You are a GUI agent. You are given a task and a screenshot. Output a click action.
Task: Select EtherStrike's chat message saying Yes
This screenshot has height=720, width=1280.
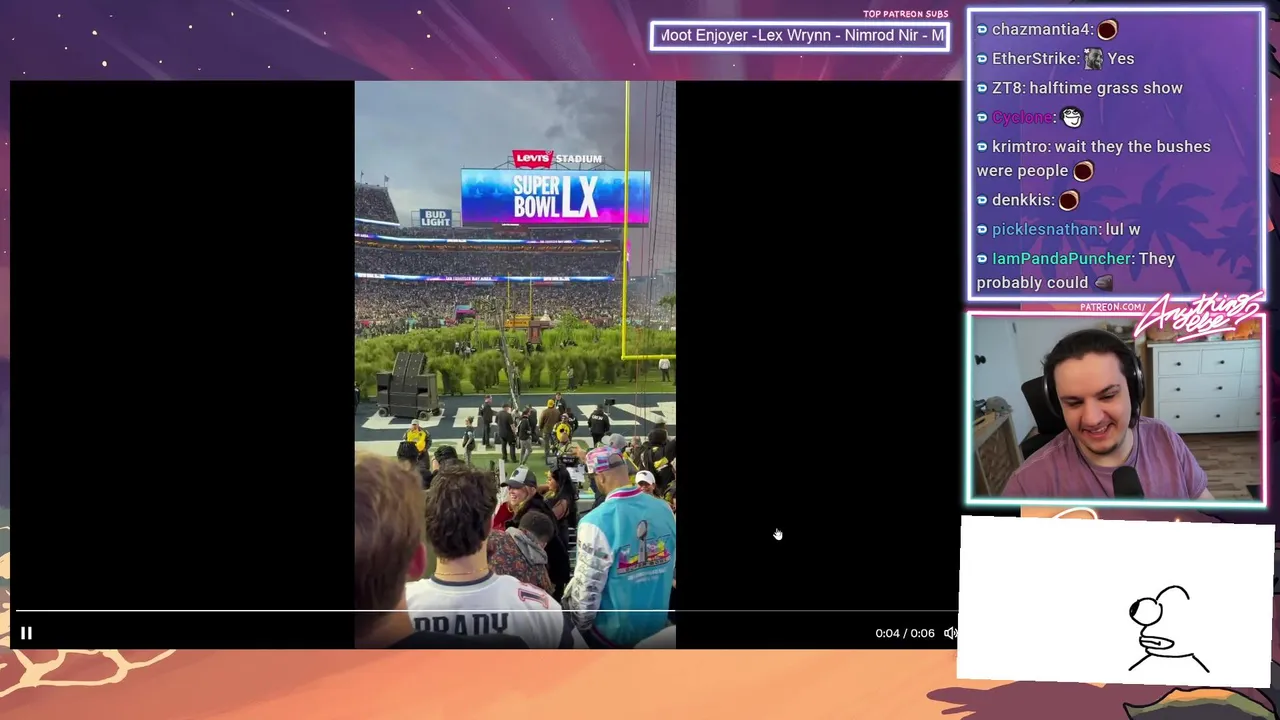1055,58
